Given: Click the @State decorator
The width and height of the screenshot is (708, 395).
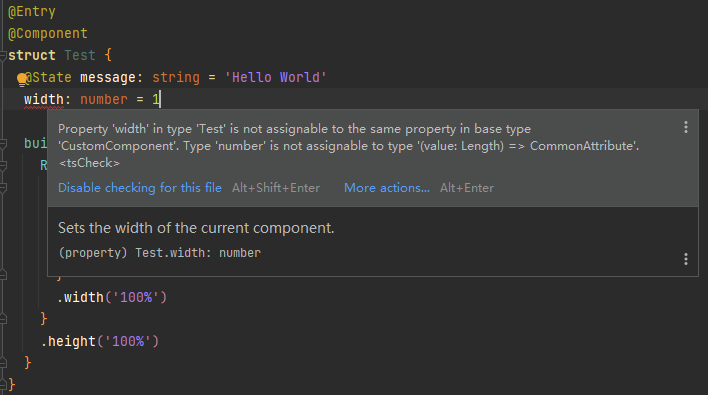Looking at the screenshot, I should coord(48,78).
